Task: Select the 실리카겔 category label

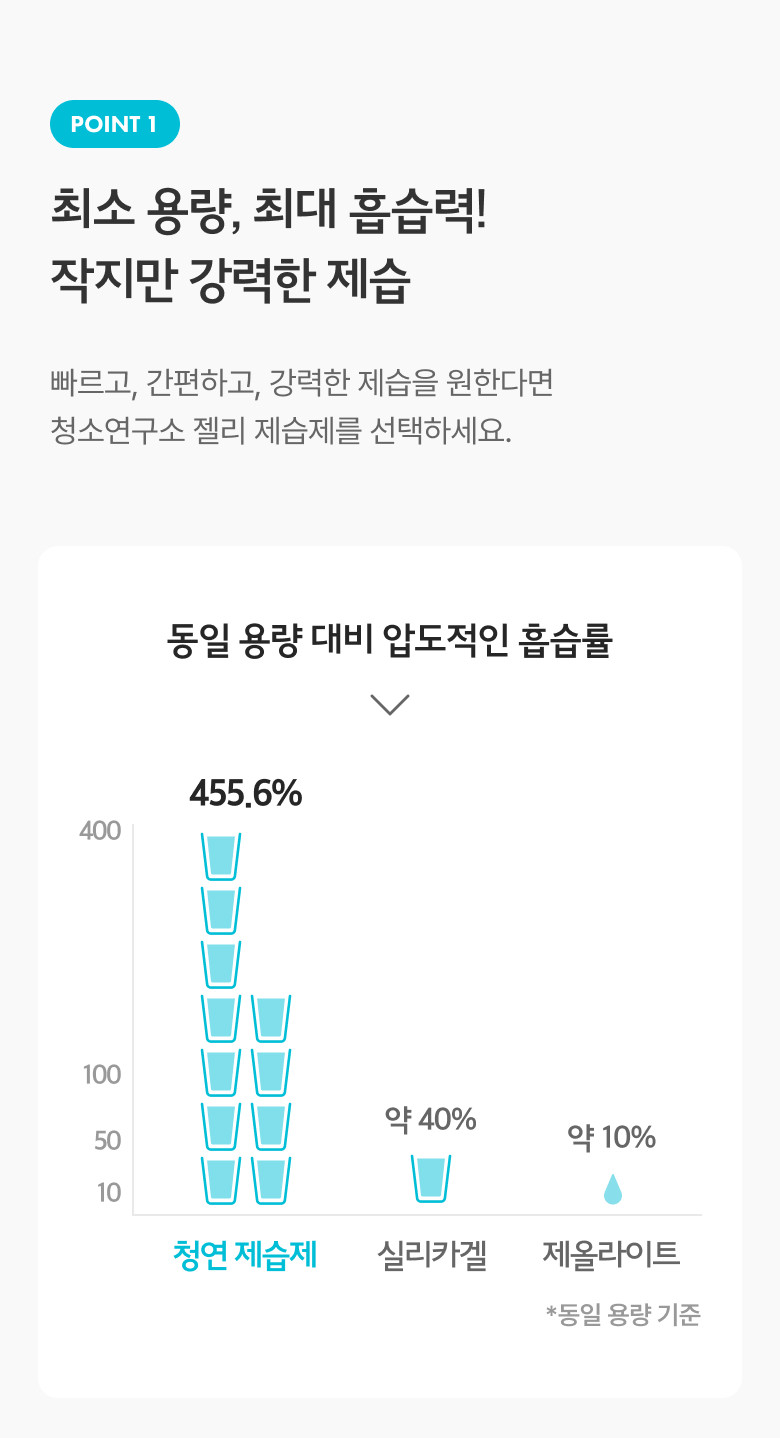Action: [432, 1254]
